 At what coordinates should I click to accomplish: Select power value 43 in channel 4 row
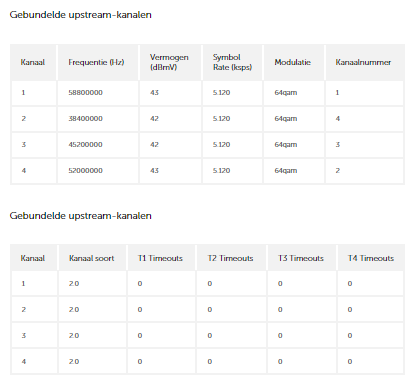pyautogui.click(x=154, y=171)
